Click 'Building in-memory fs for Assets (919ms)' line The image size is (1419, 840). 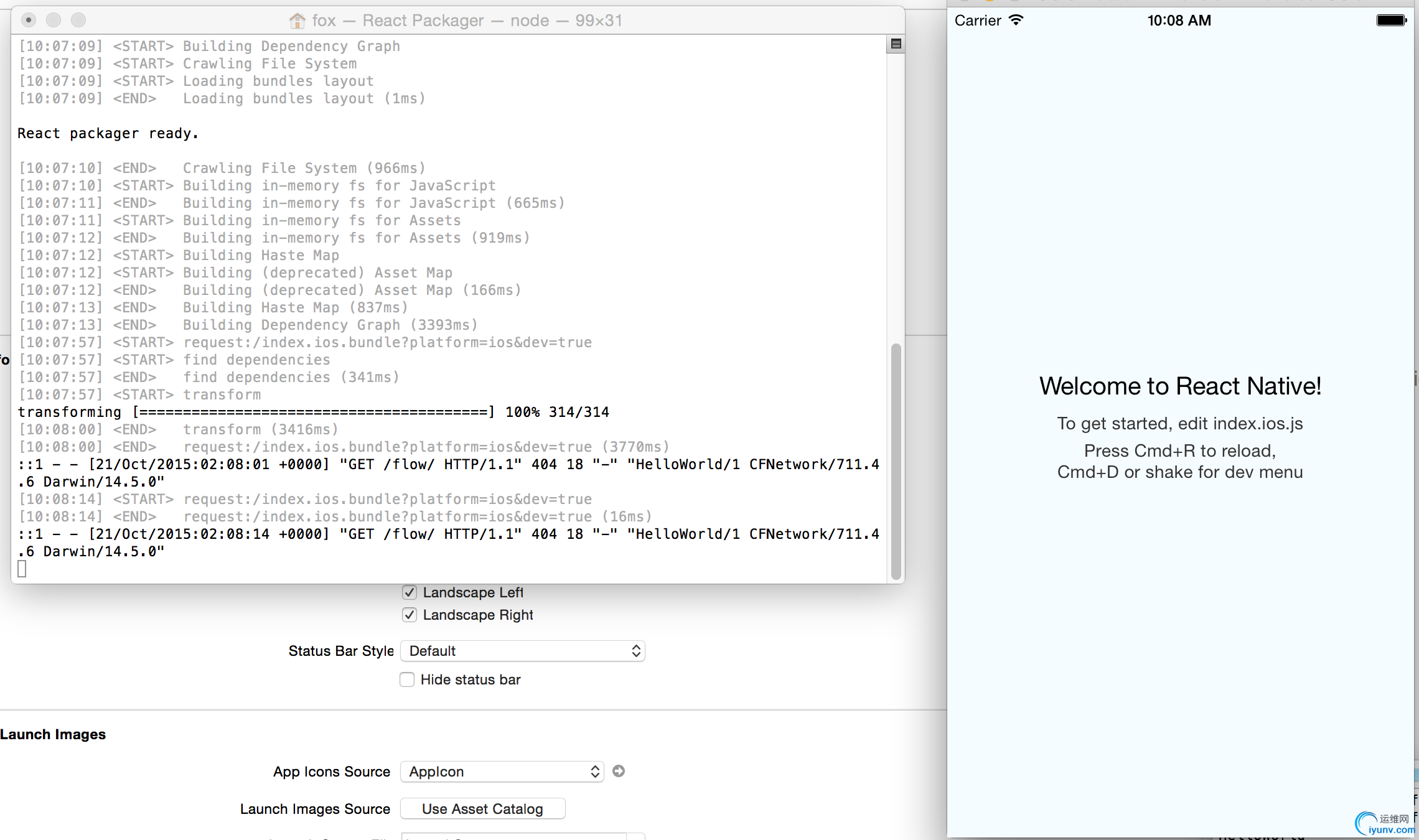point(274,238)
